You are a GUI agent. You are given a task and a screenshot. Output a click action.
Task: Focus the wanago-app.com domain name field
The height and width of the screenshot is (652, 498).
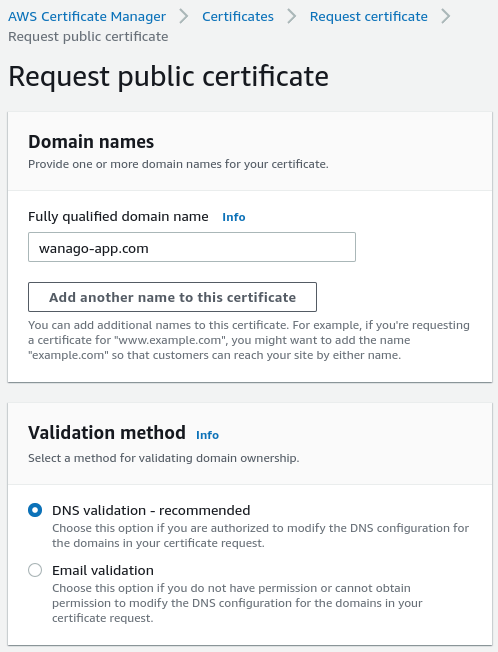[x=192, y=247]
